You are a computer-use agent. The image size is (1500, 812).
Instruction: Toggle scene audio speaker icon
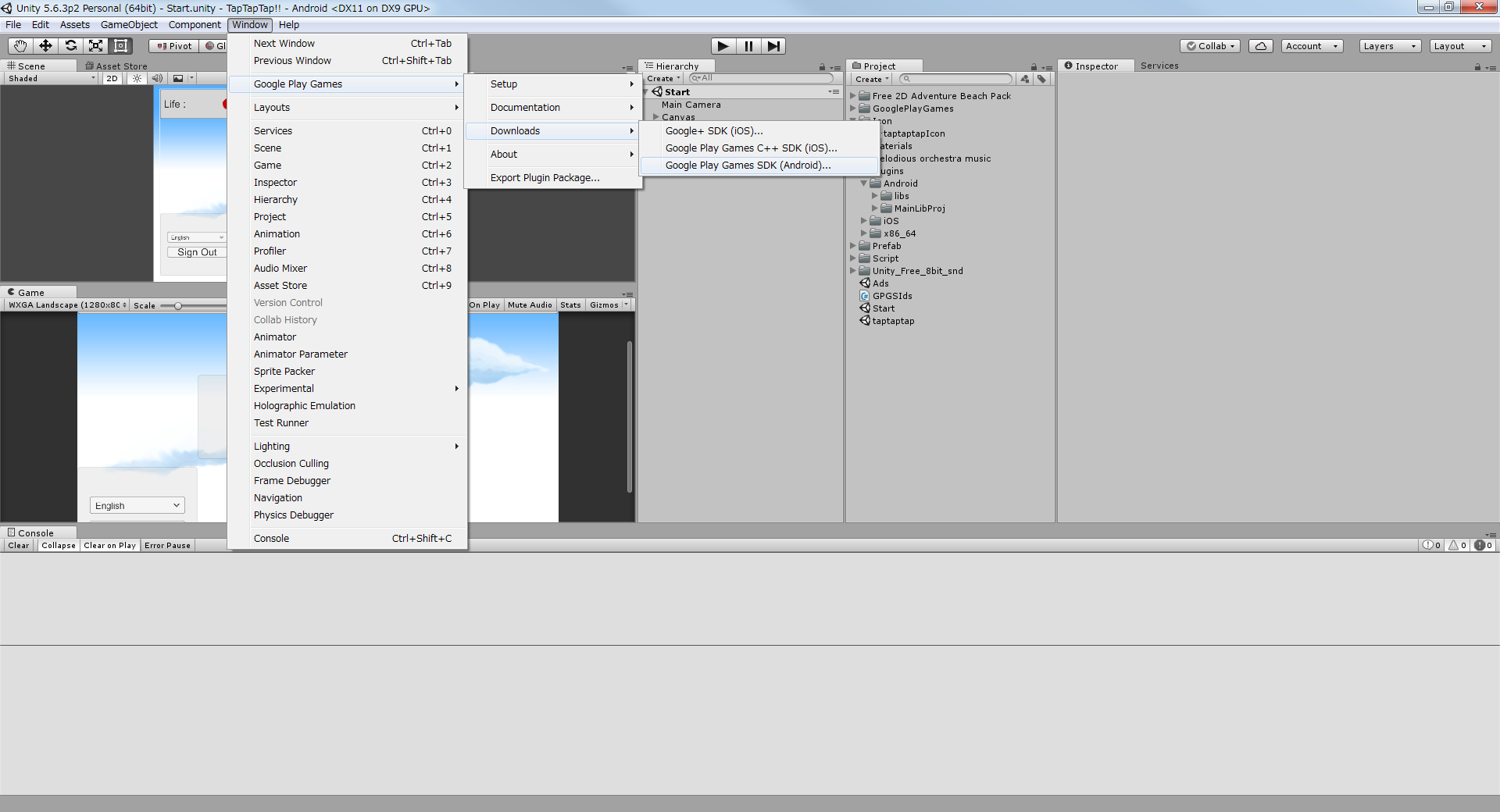point(158,78)
